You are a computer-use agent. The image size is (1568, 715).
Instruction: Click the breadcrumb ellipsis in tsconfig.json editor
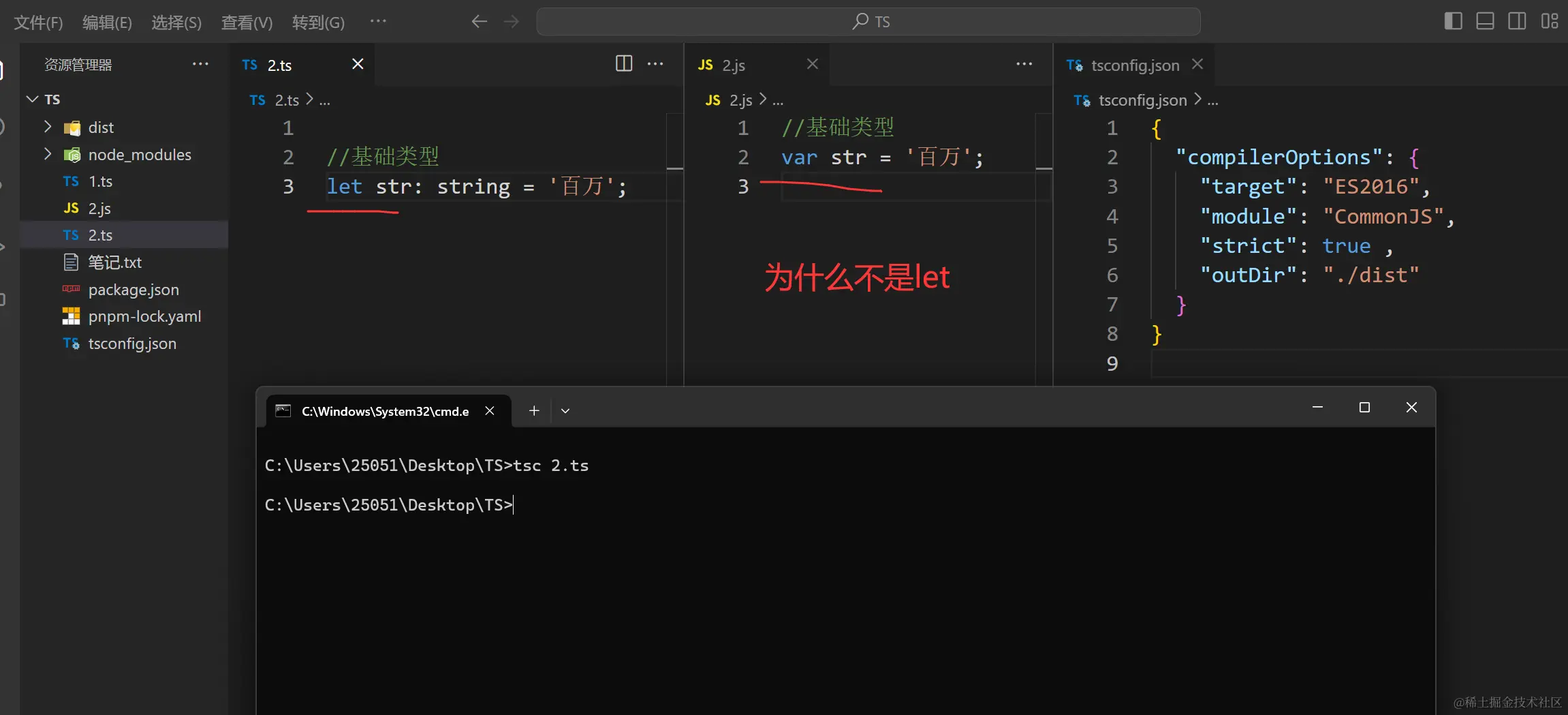[1212, 100]
